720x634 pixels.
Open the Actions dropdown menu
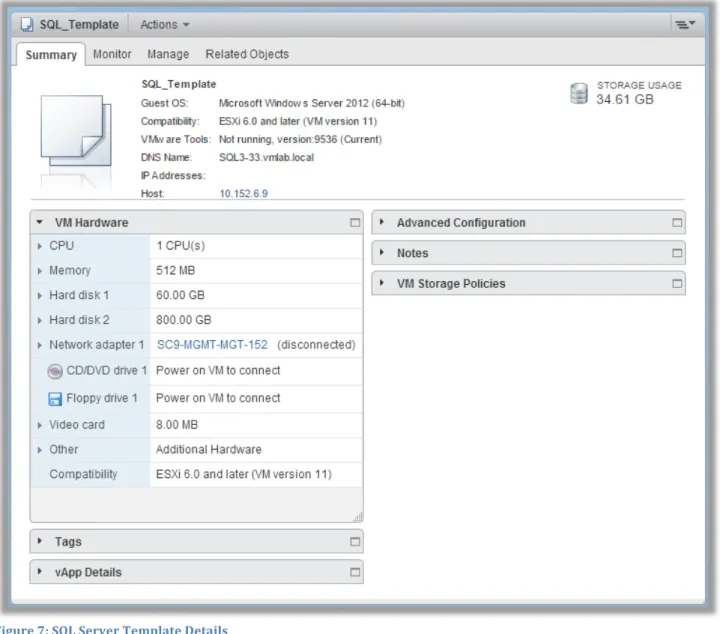coord(164,25)
